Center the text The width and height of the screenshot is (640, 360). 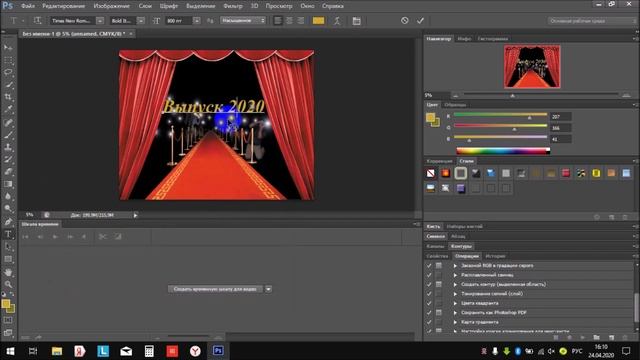(289, 20)
